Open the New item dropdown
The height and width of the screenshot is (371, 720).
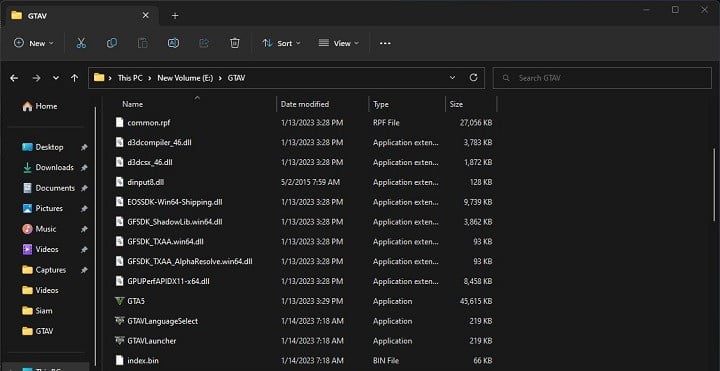pos(34,43)
